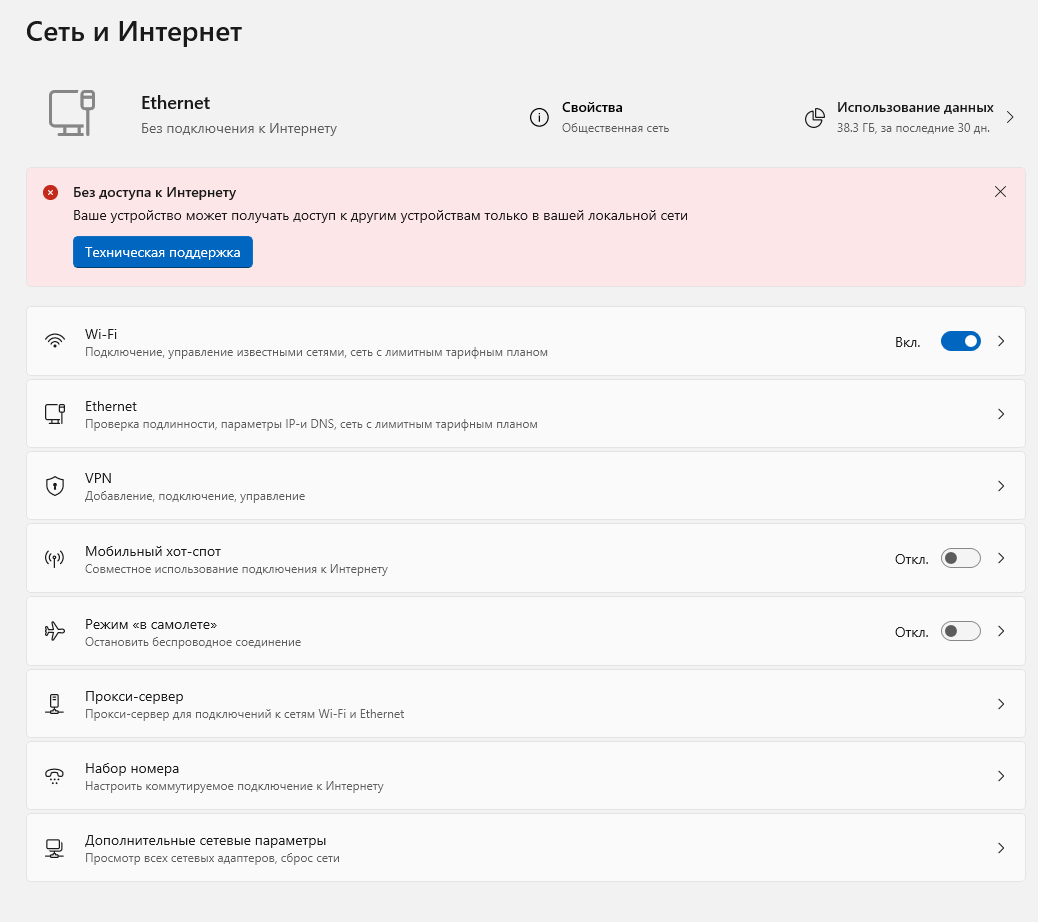Screen dimensions: 1038x922
Task: Click the advanced network settings icon
Action: (x=55, y=848)
